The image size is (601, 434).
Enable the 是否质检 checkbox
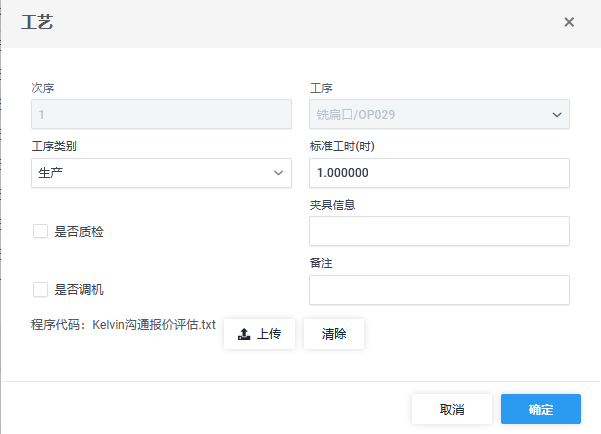tap(40, 231)
